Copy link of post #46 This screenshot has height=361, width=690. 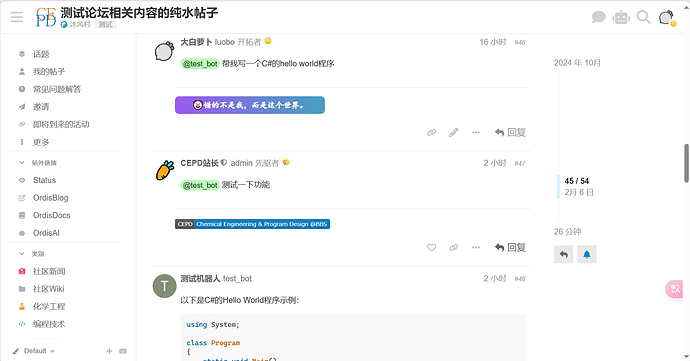(x=432, y=133)
